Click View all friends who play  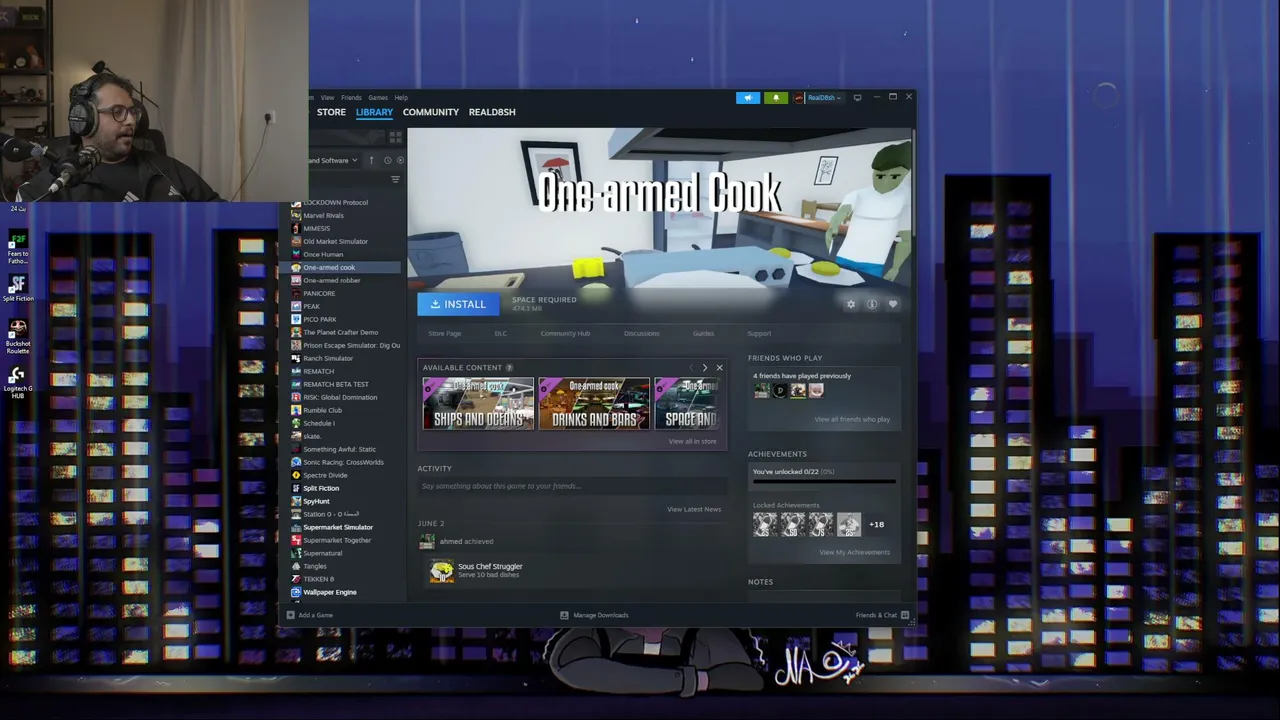point(852,420)
